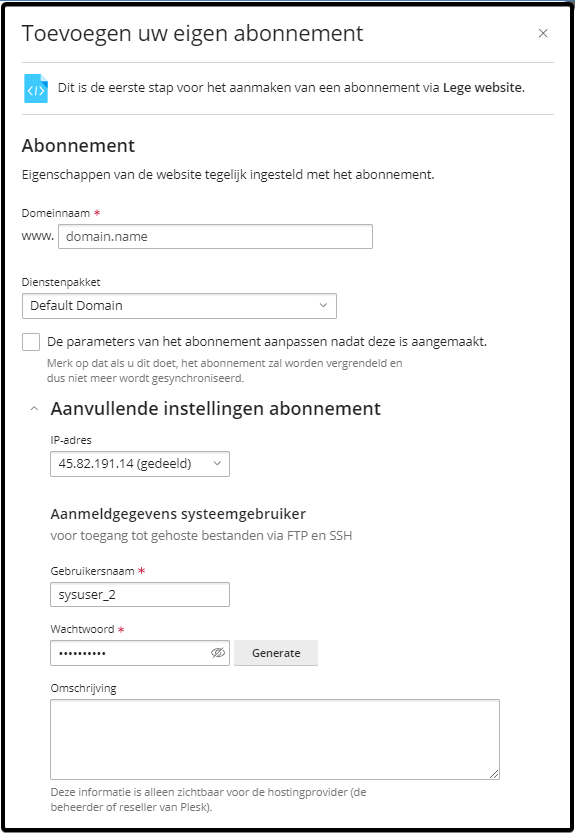Show the password via the crossed-eye icon
575x836 pixels.
[218, 653]
